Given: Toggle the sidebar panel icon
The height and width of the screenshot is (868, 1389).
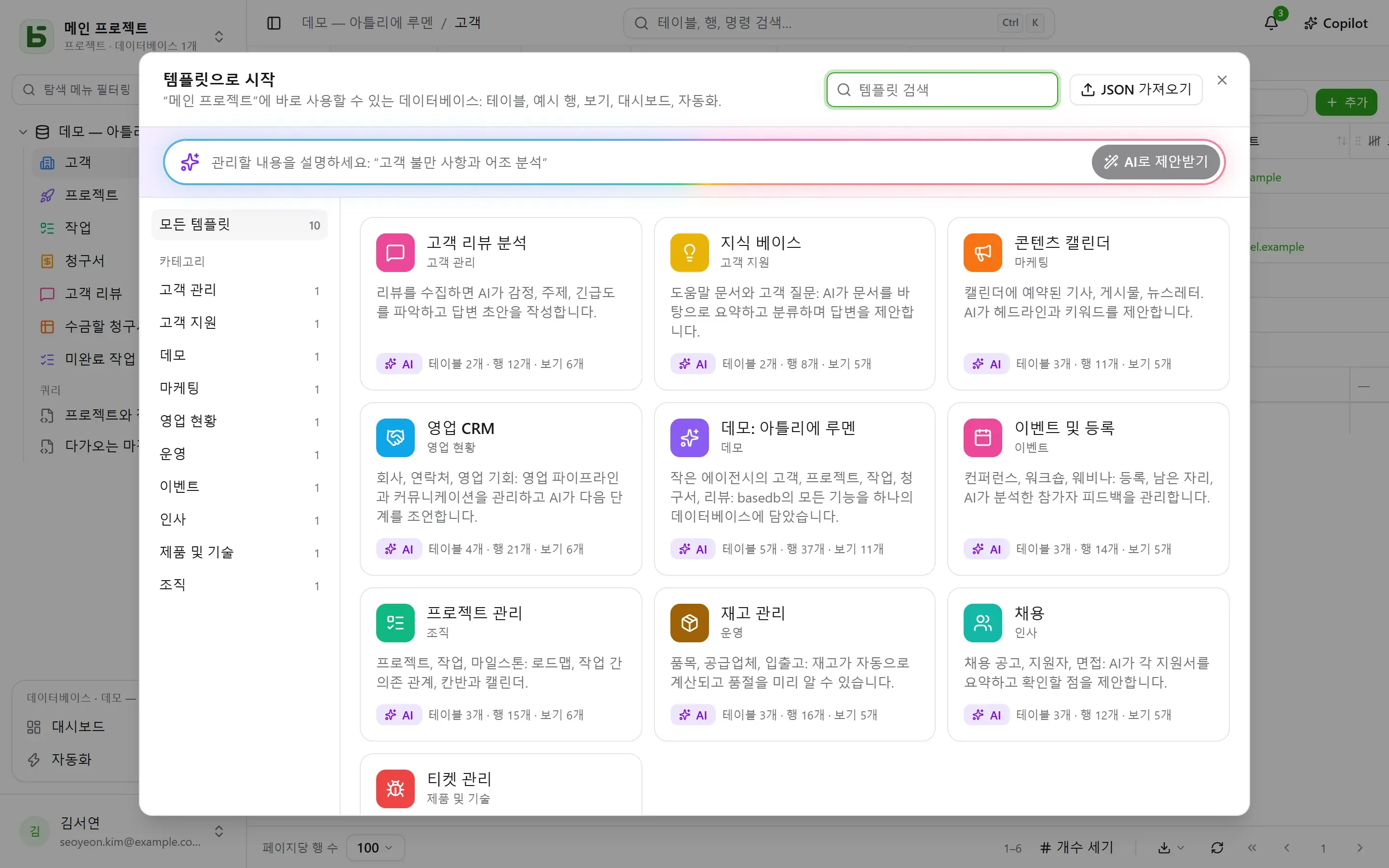Looking at the screenshot, I should pyautogui.click(x=274, y=23).
